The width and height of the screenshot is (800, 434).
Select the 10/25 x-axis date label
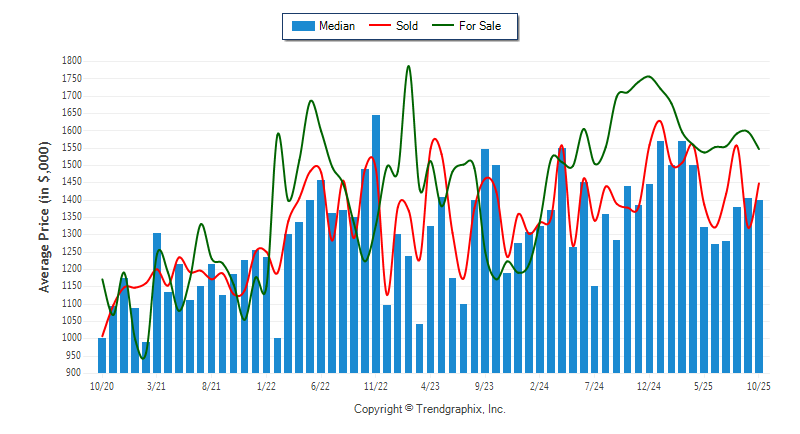[x=759, y=385]
